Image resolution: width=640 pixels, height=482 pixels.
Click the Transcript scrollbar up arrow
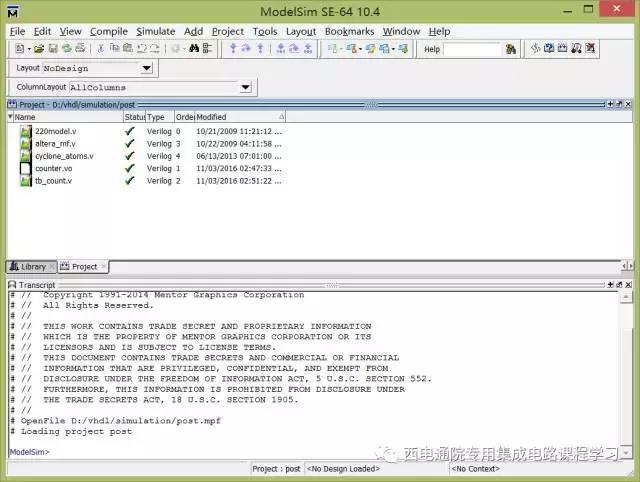[626, 297]
